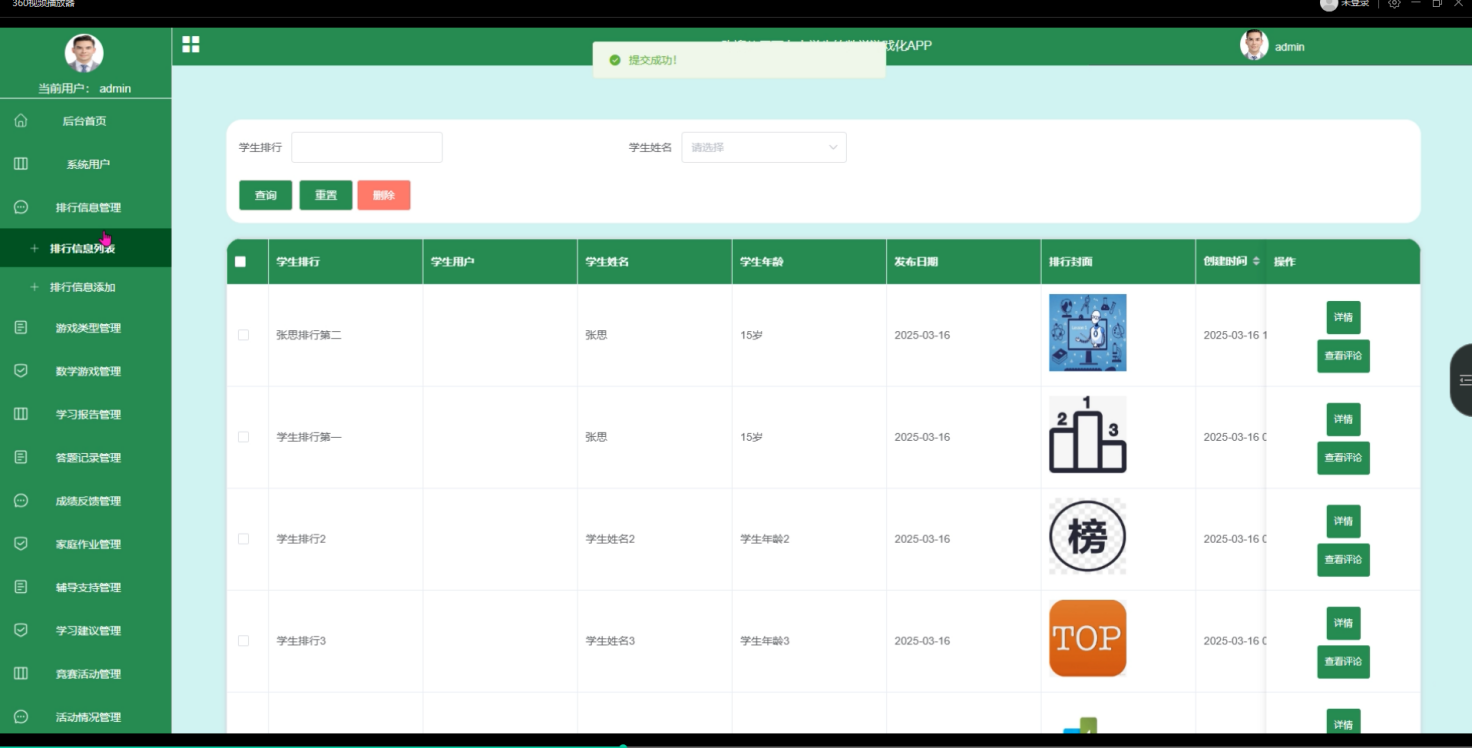Open TOP cover thumbnail of 学生排行3

pos(1087,638)
